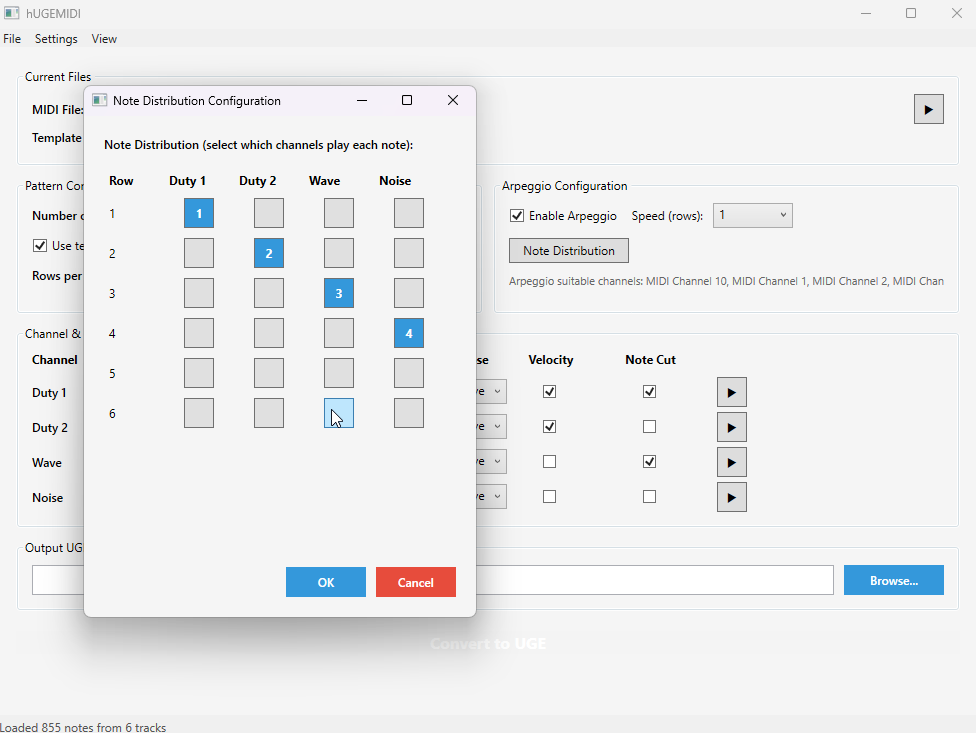
Task: Toggle Row 1 Noise cell
Action: click(x=409, y=213)
